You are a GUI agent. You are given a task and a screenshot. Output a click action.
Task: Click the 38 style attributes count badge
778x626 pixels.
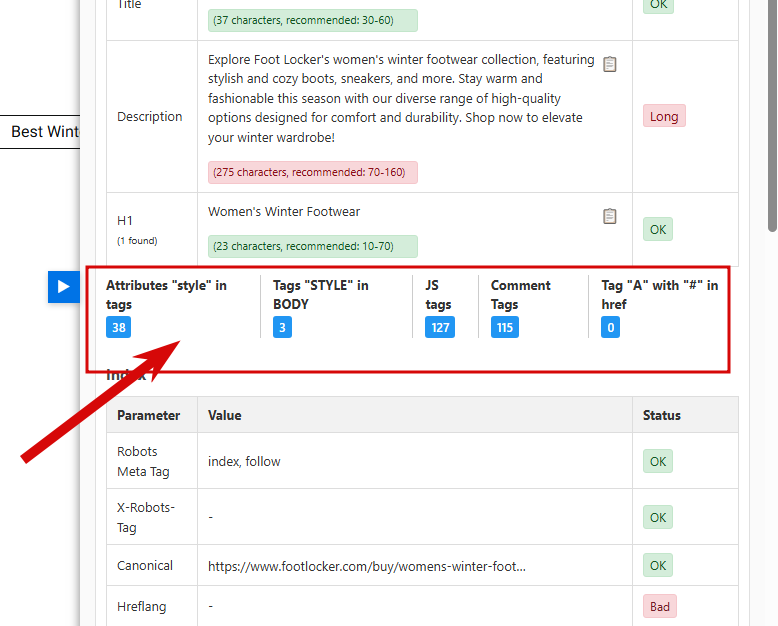click(119, 327)
